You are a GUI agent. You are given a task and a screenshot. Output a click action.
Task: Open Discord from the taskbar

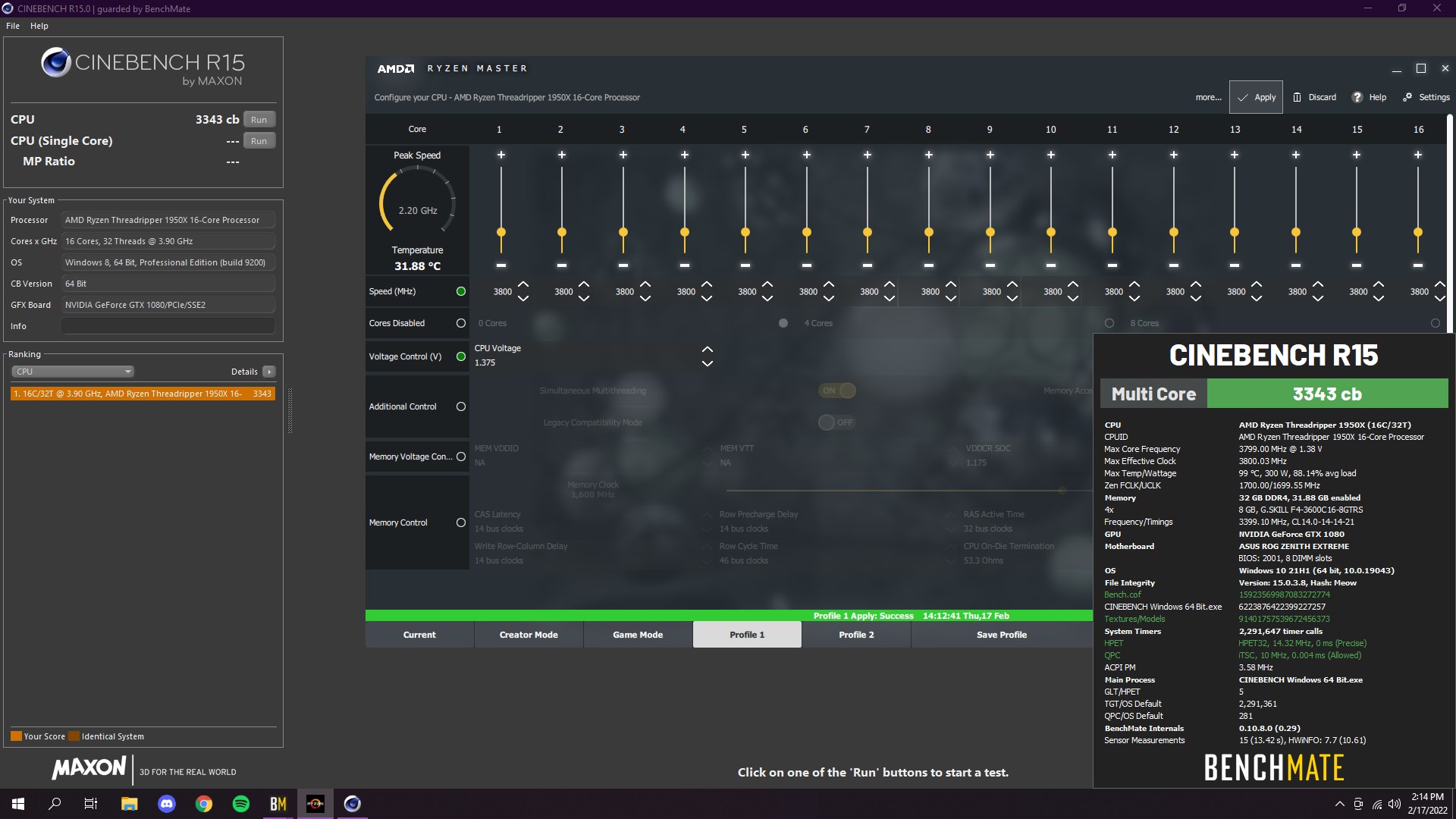point(166,804)
